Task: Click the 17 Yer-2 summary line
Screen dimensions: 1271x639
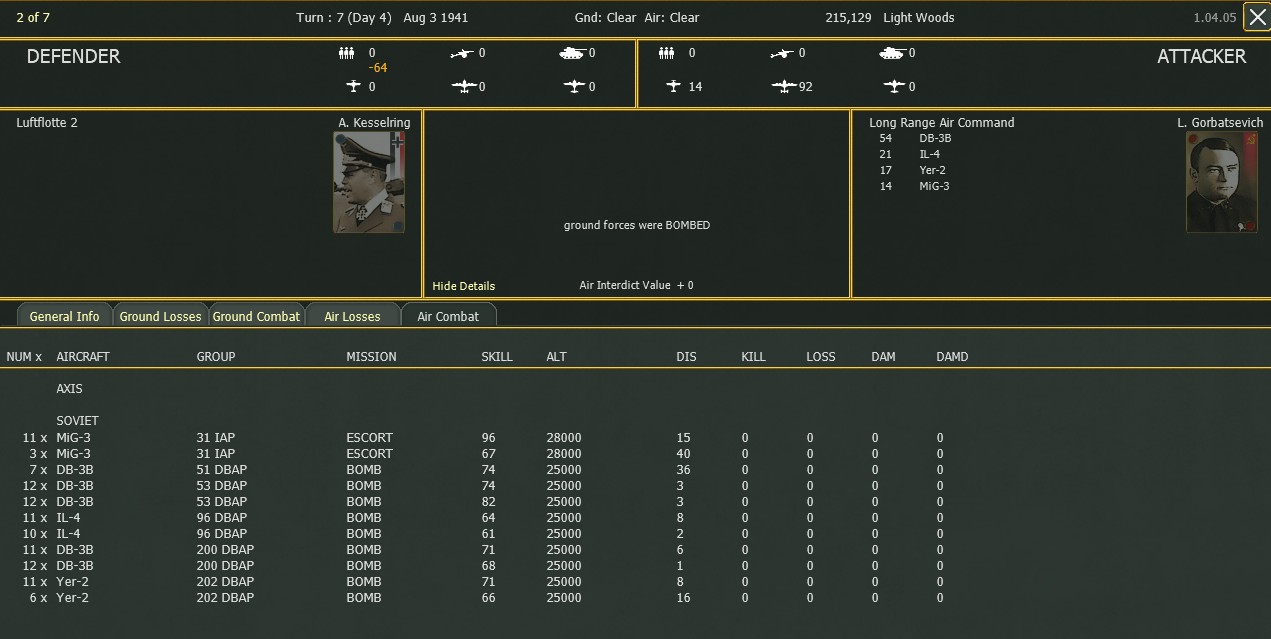Action: (912, 170)
